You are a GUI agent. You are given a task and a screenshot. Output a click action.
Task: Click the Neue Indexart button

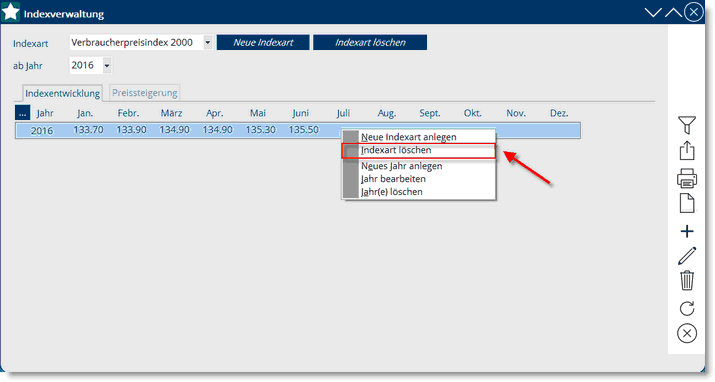point(263,42)
